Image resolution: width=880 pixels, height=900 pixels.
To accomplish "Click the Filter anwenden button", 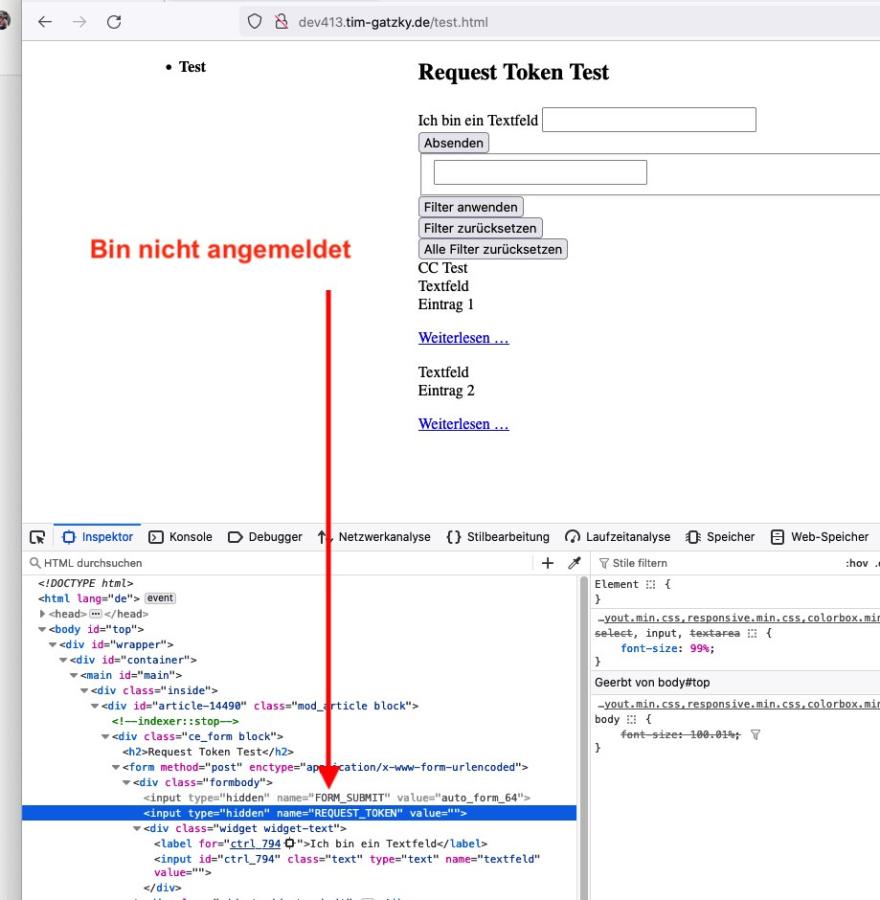I will (471, 207).
